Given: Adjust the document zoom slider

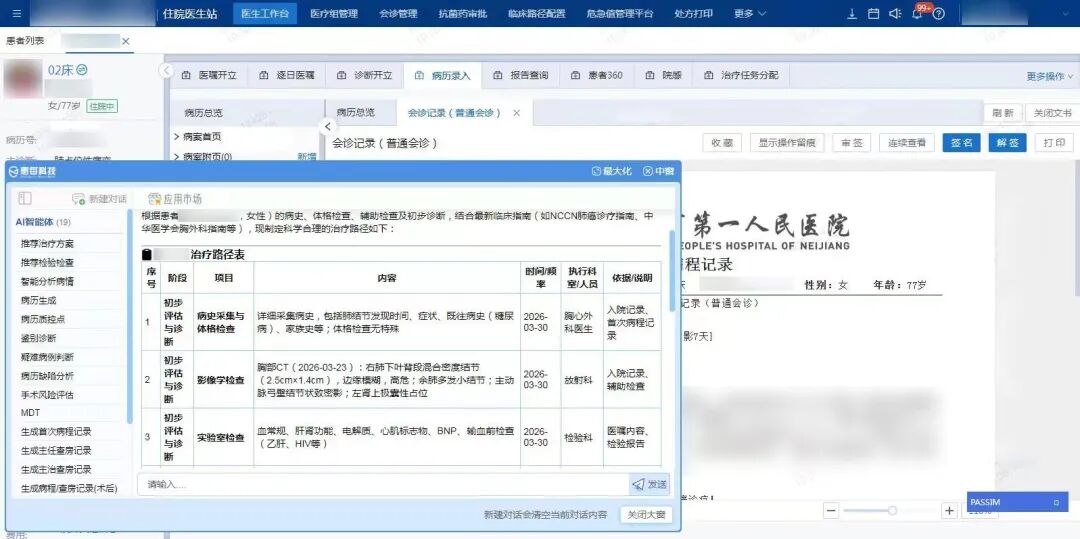Looking at the screenshot, I should pyautogui.click(x=892, y=511).
